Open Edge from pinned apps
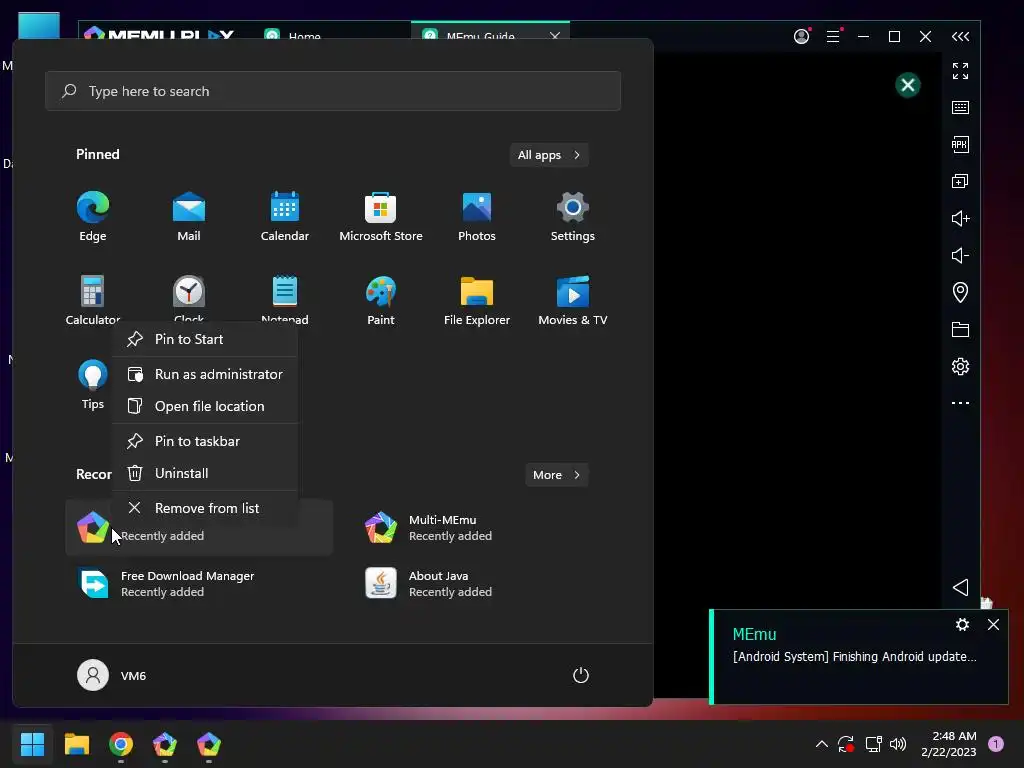 (93, 217)
